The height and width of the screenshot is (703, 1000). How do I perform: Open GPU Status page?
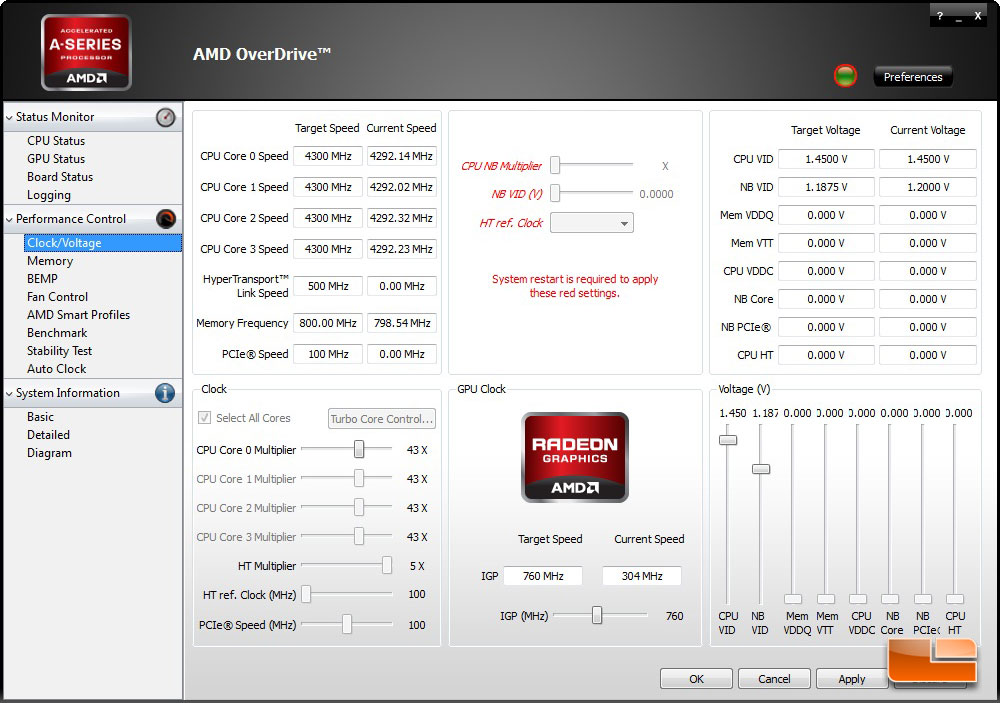tap(55, 158)
